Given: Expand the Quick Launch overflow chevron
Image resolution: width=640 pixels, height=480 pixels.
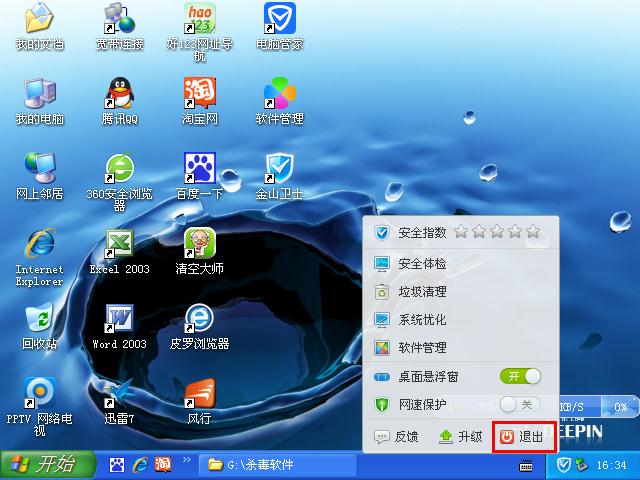Looking at the screenshot, I should 185,461.
